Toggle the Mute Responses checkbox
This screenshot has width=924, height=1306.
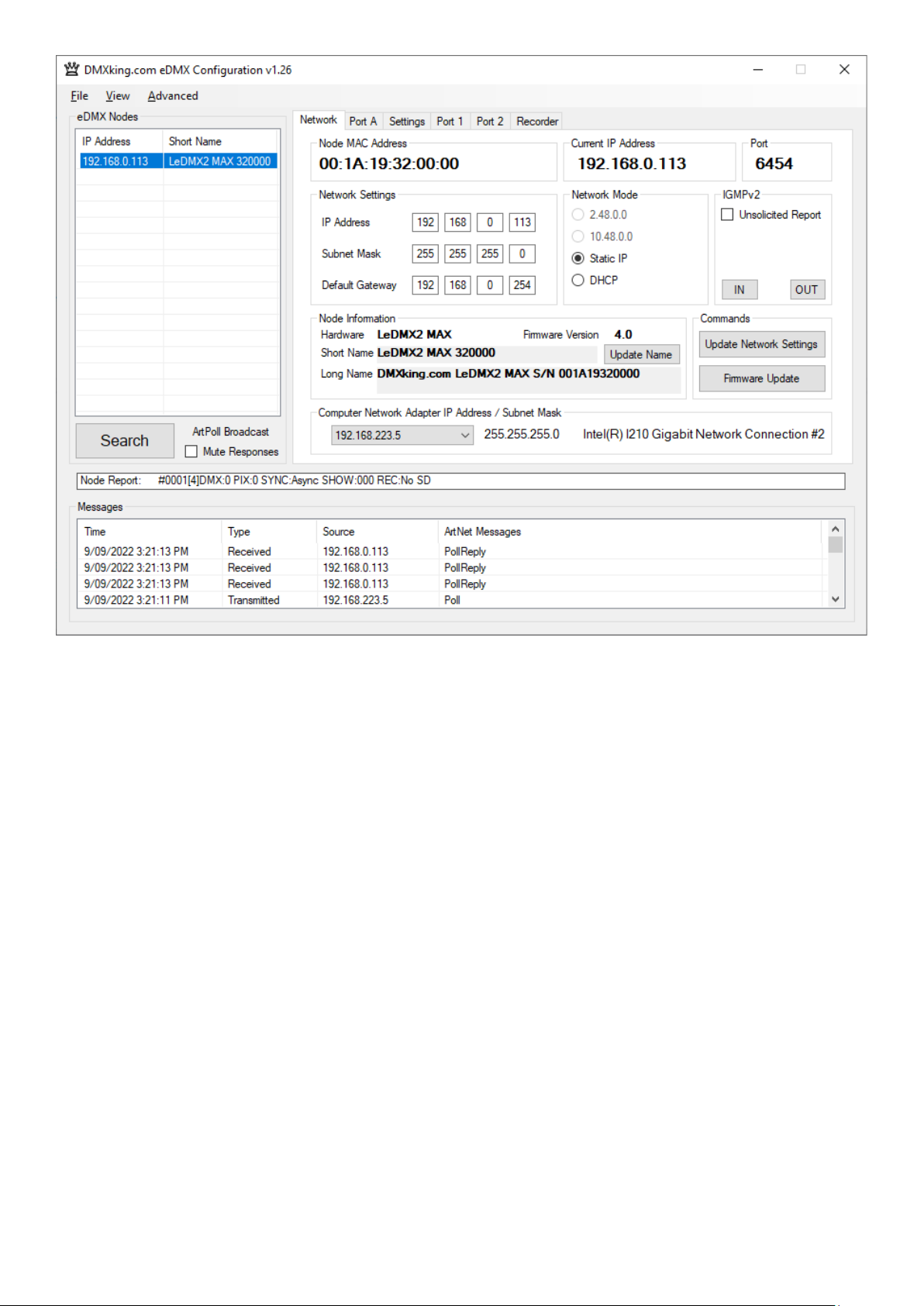tap(191, 452)
